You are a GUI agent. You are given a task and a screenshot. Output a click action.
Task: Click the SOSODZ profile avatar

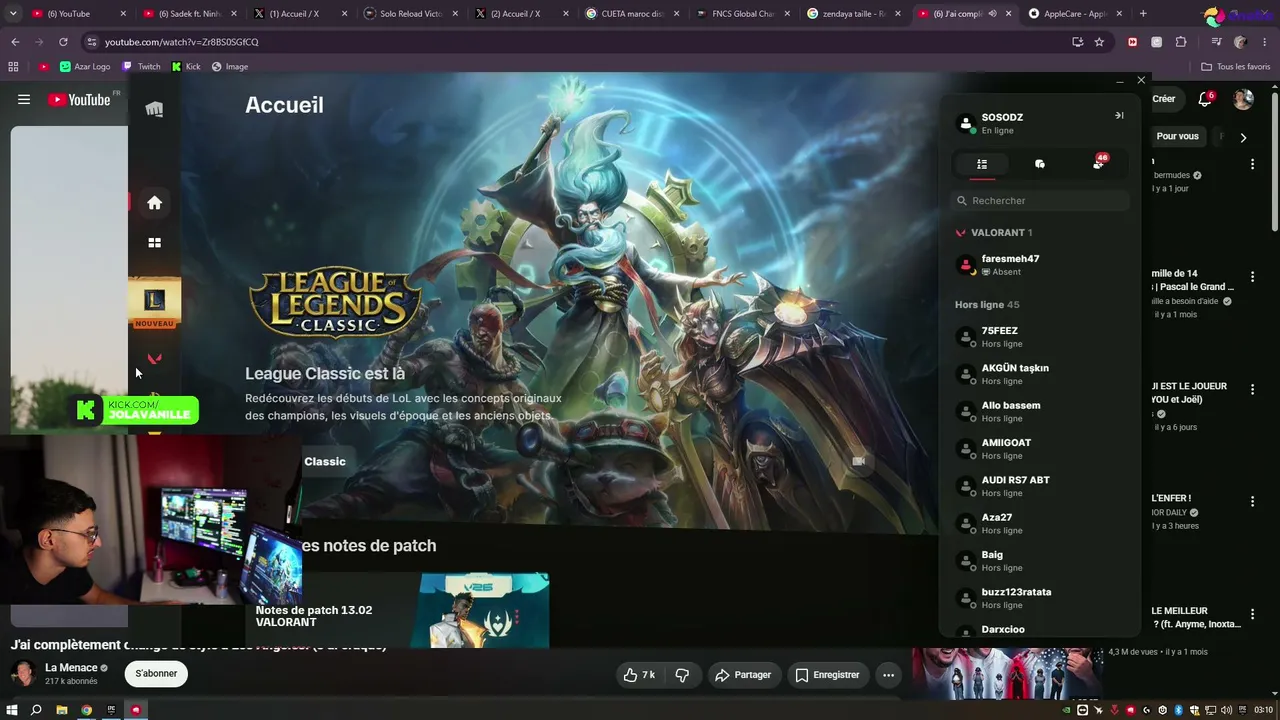click(x=966, y=124)
